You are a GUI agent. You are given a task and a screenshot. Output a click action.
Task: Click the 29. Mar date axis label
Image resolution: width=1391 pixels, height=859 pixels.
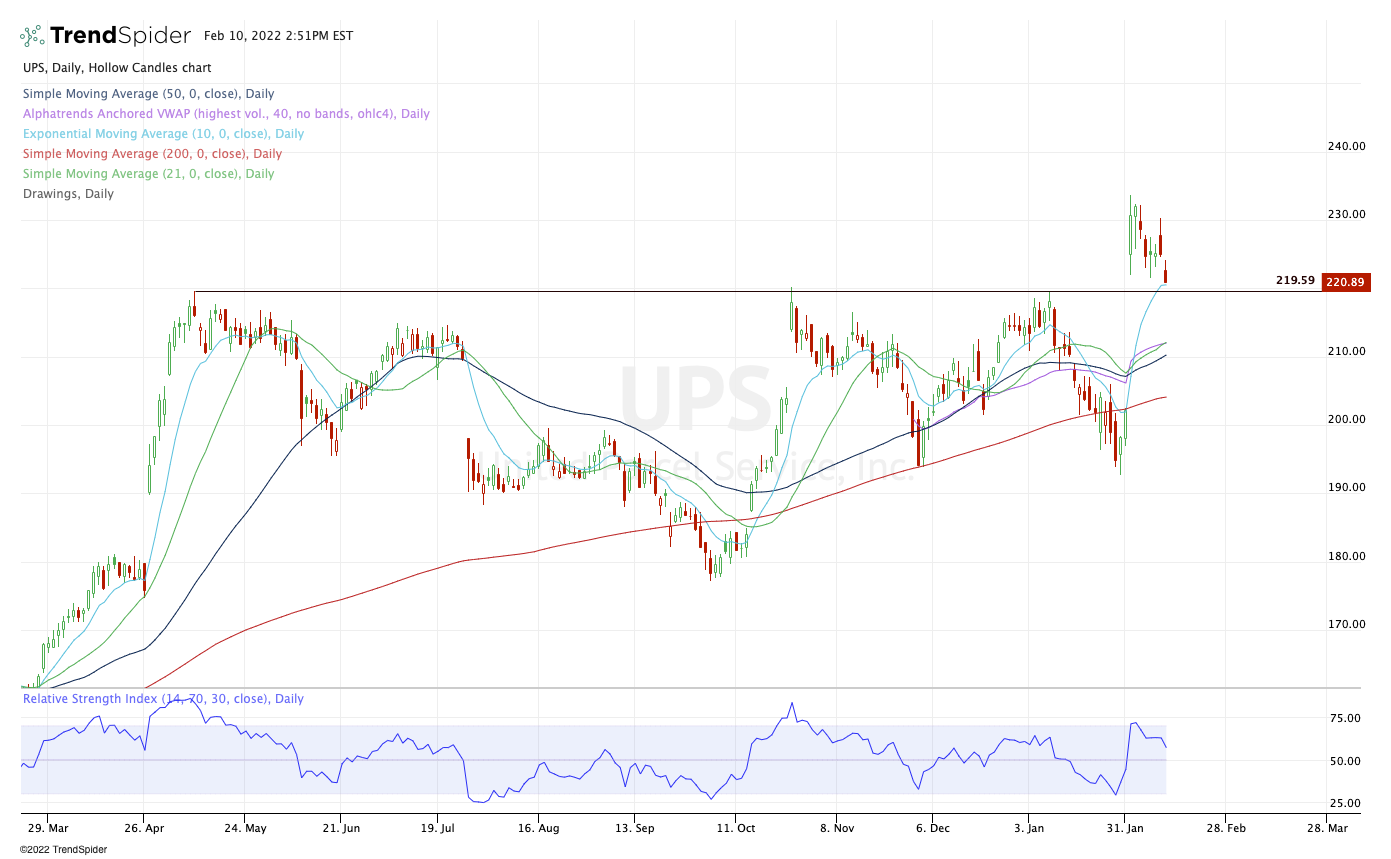coord(47,828)
